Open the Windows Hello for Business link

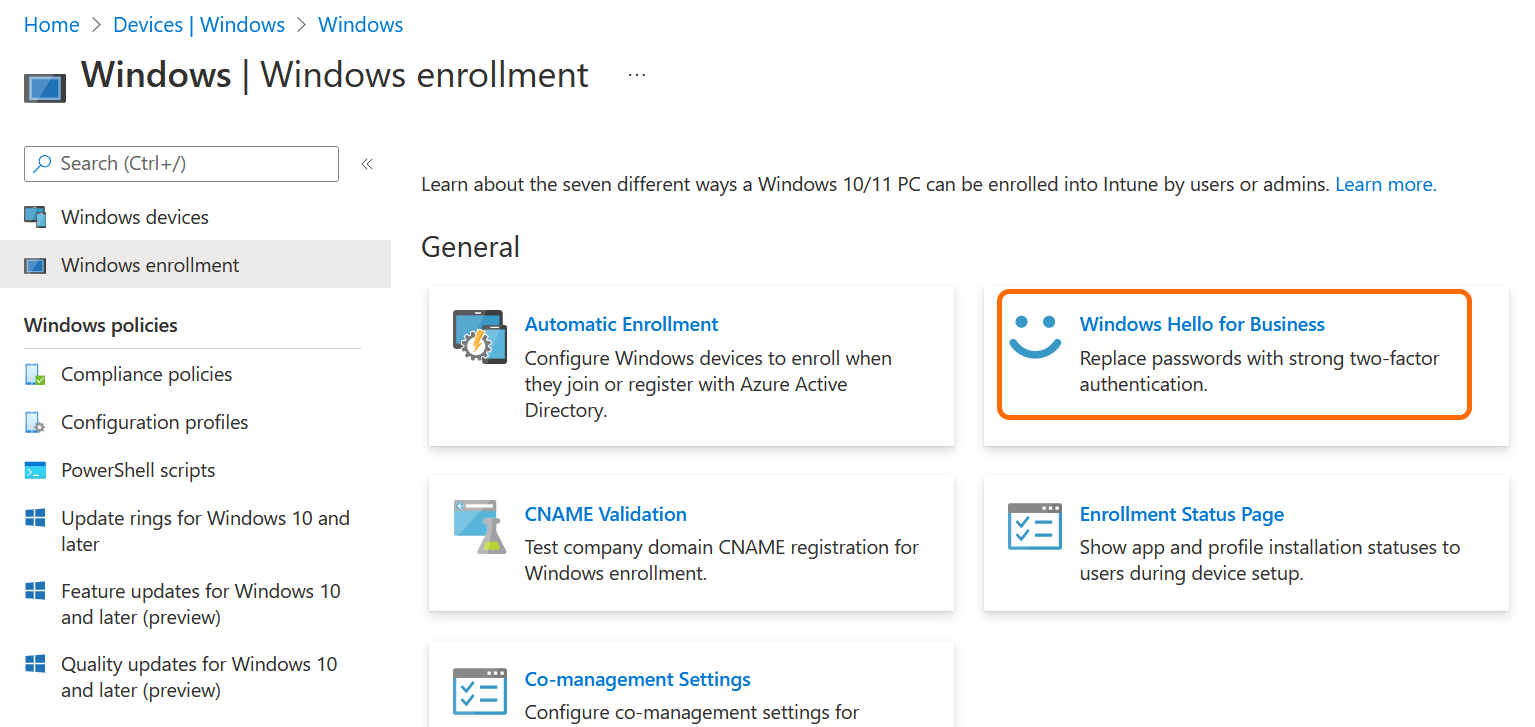click(x=1202, y=324)
